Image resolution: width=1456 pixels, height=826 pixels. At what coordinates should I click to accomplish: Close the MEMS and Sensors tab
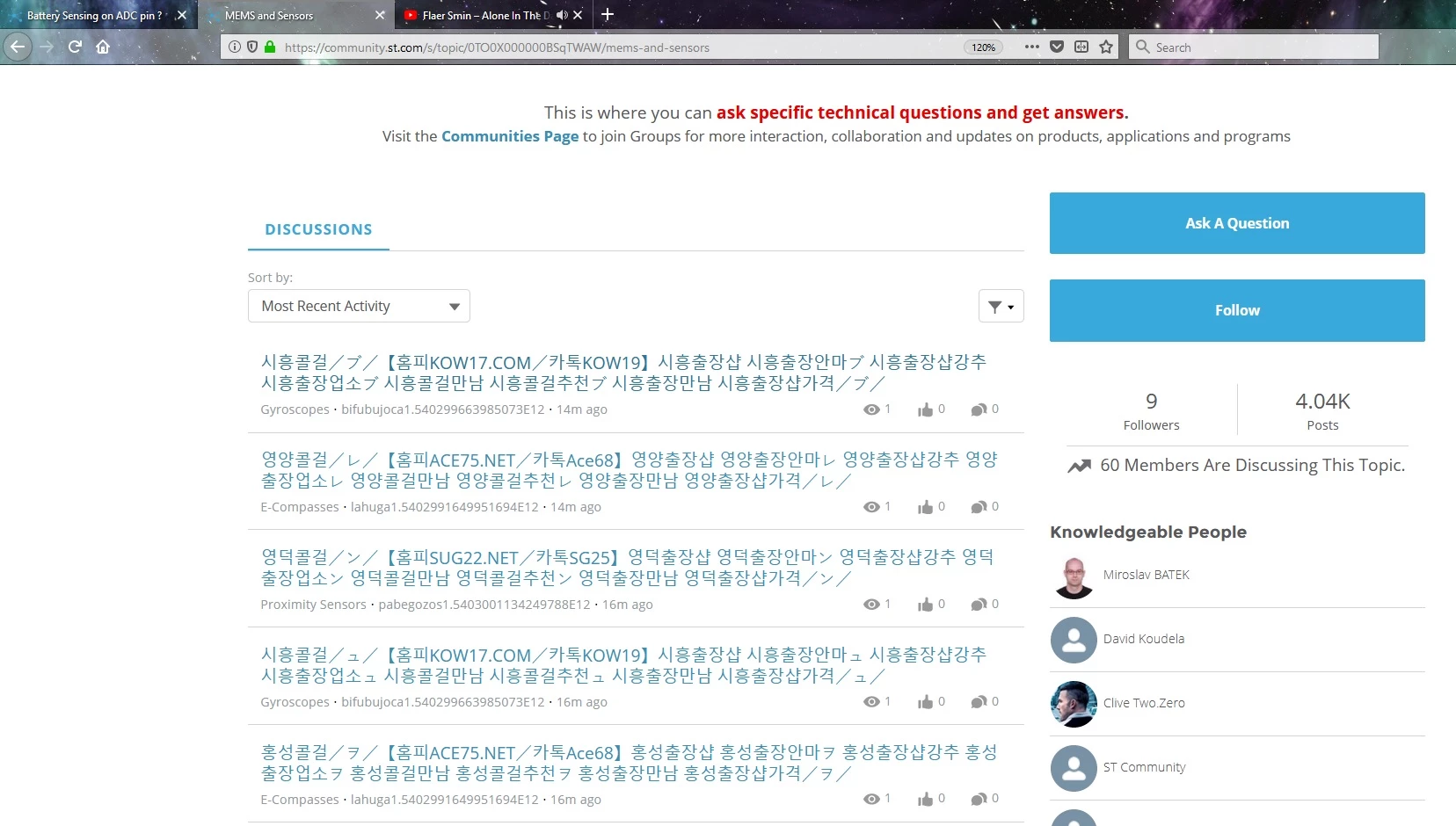(x=380, y=15)
